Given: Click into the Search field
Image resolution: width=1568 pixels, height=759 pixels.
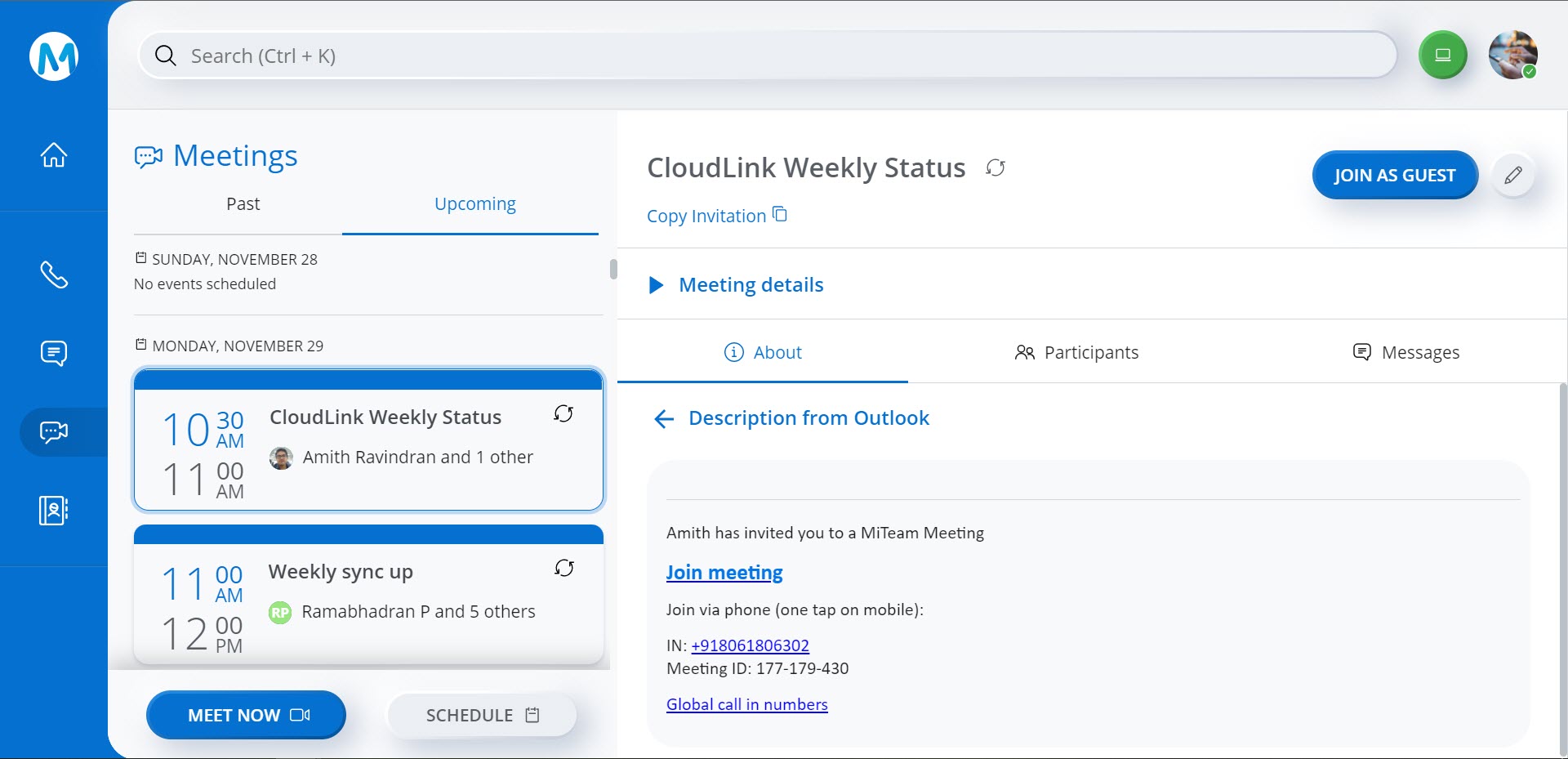Looking at the screenshot, I should (x=768, y=56).
